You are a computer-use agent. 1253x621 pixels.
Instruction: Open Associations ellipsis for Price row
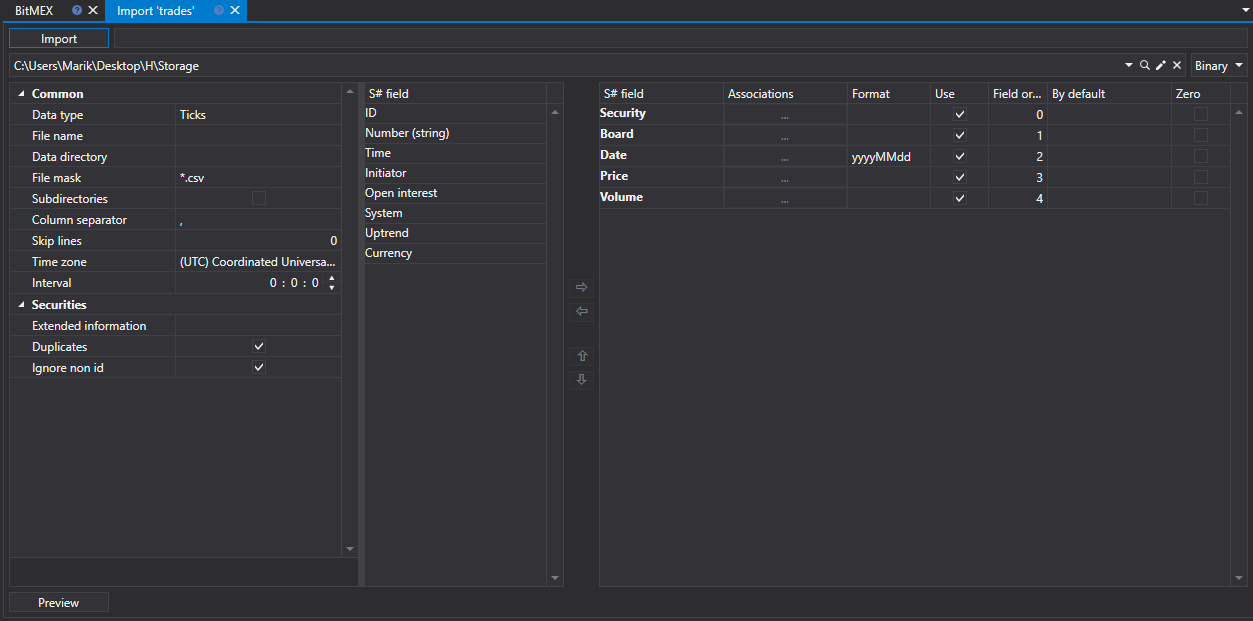tap(785, 178)
